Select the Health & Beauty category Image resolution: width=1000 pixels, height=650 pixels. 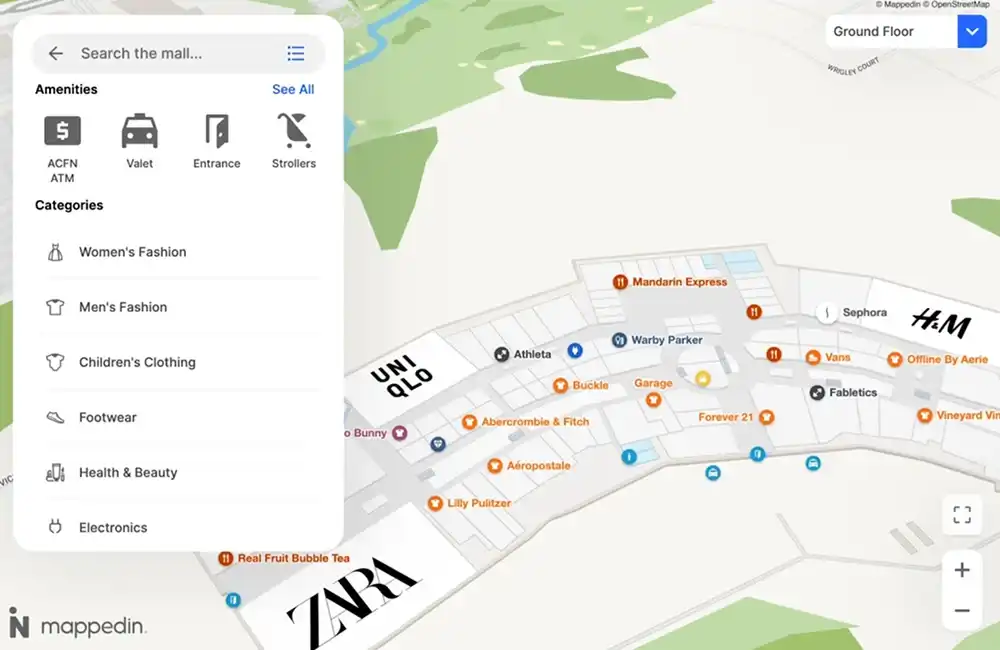pyautogui.click(x=128, y=472)
